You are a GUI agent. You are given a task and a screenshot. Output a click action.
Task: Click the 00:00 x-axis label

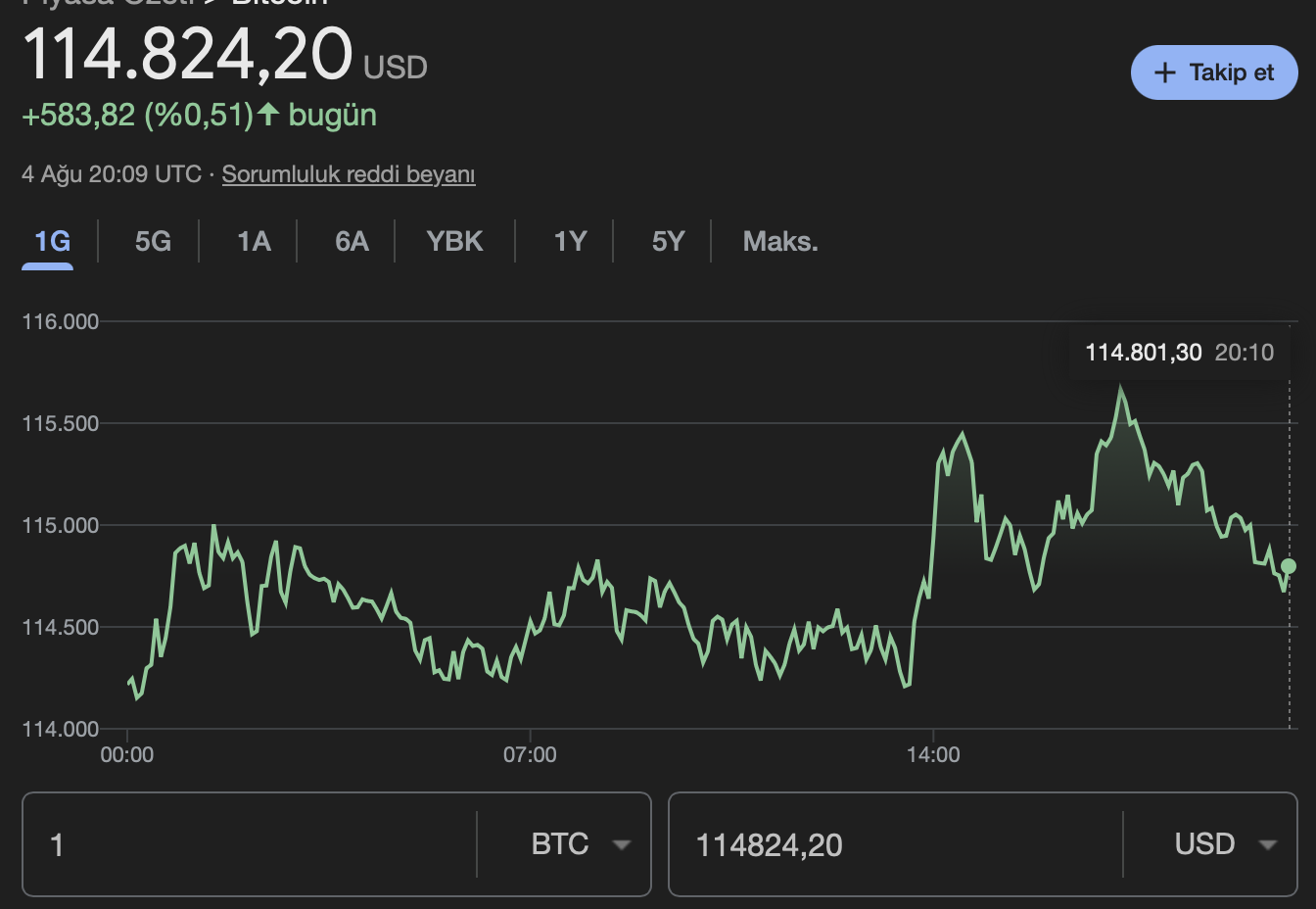127,754
